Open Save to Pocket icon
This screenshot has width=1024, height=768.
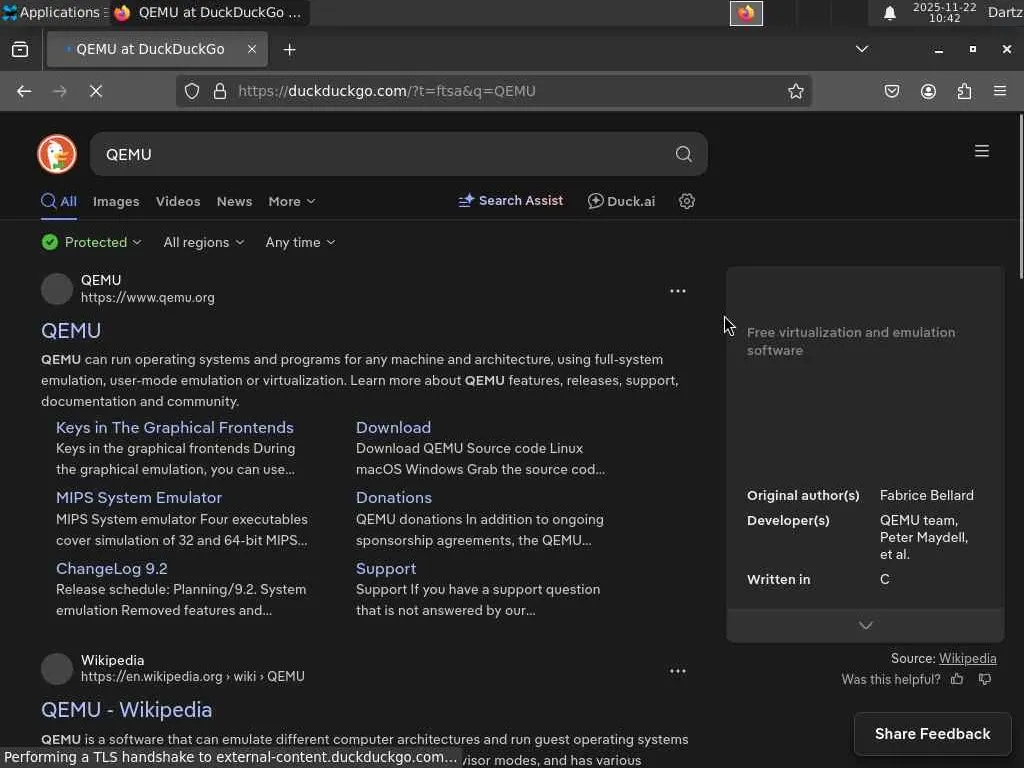891,91
